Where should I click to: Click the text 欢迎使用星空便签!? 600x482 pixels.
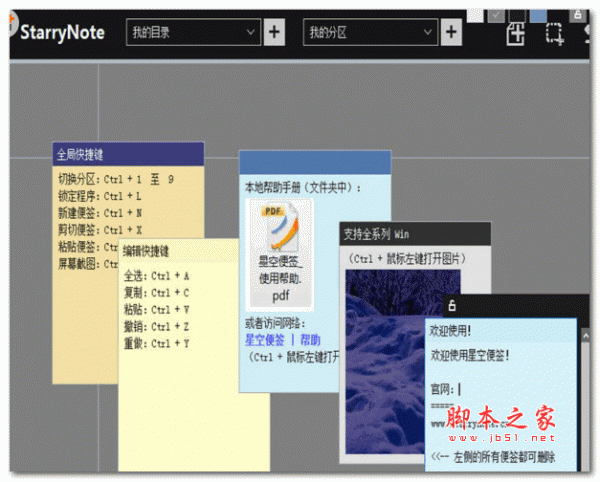pos(470,355)
